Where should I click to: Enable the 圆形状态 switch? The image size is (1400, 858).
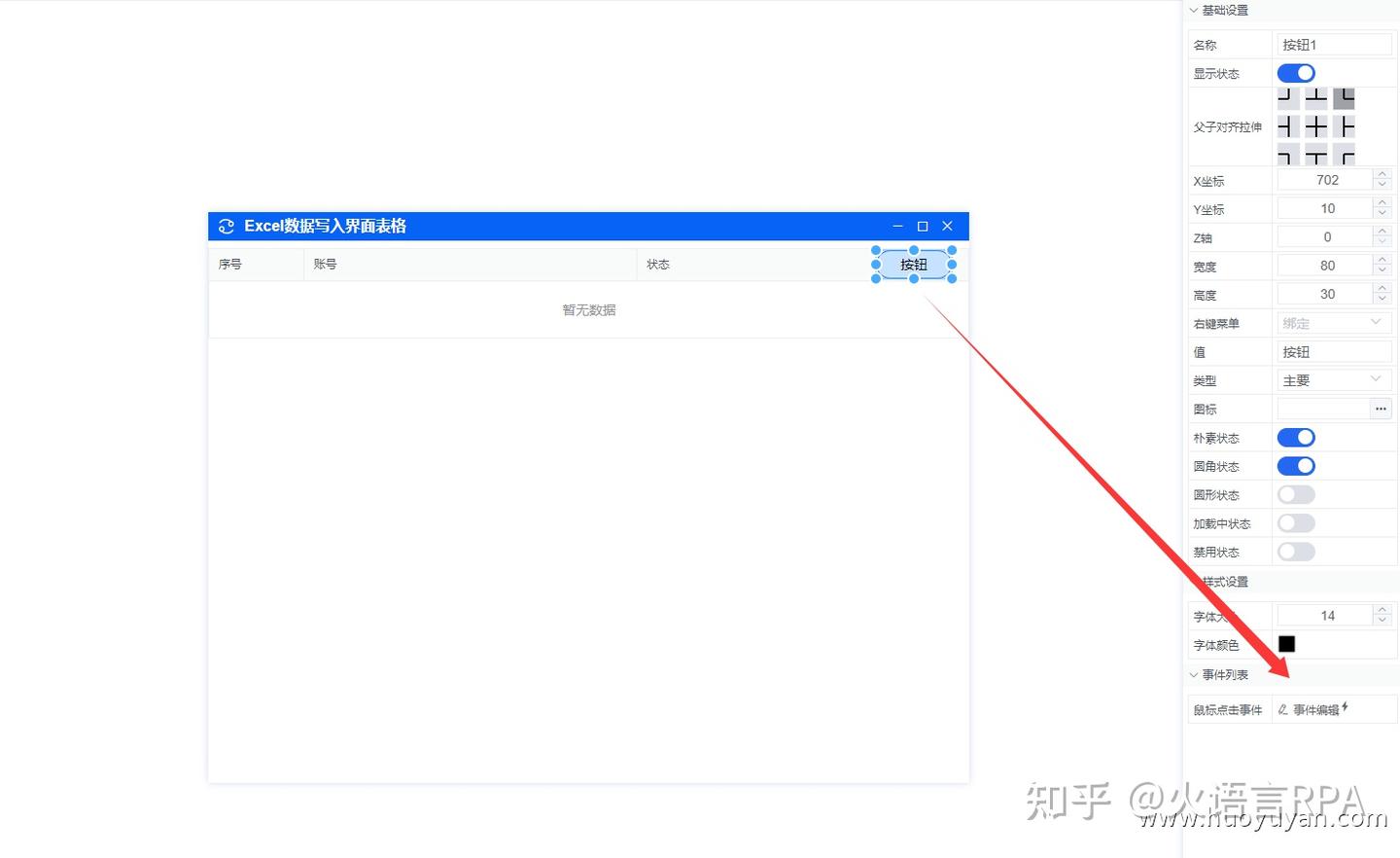pos(1296,494)
